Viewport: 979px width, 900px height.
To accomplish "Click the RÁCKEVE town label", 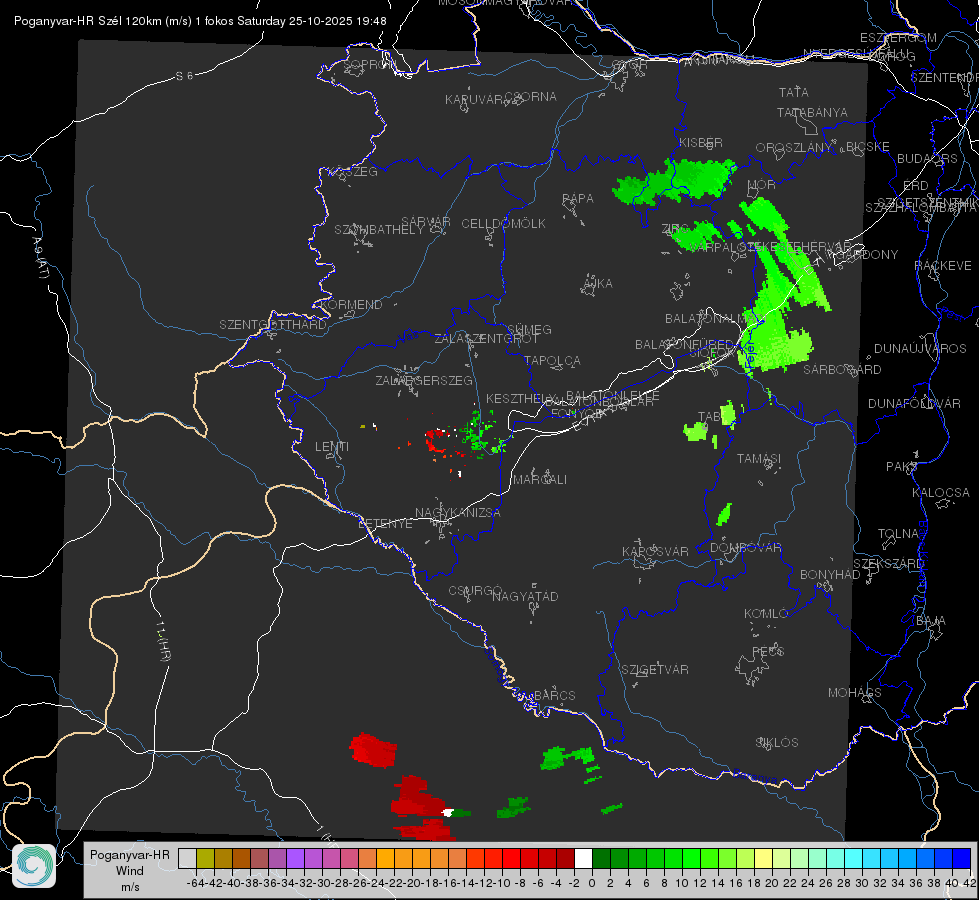I will point(943,266).
